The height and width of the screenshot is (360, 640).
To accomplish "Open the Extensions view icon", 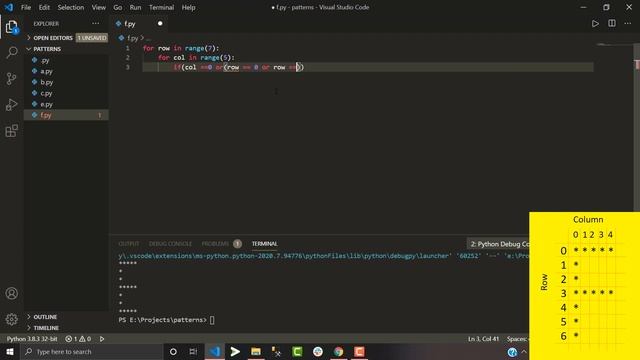I will 12,131.
